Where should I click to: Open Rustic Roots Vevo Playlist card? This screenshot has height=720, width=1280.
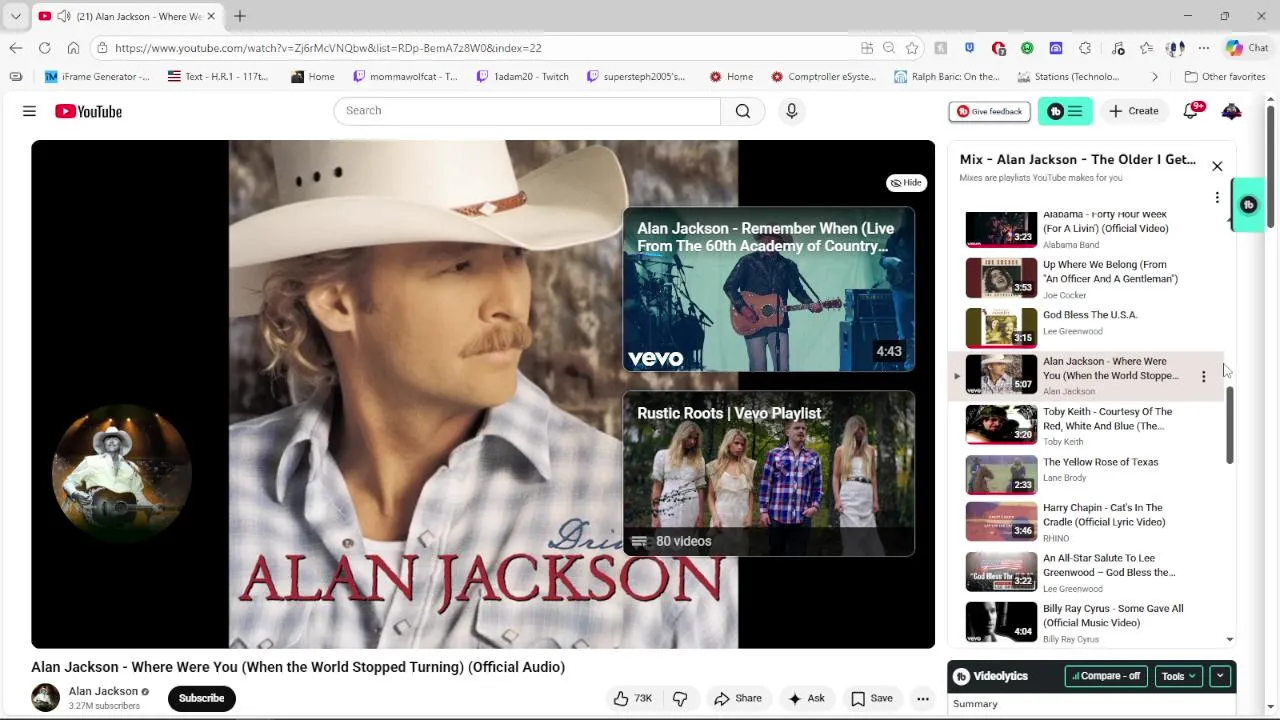click(x=768, y=473)
